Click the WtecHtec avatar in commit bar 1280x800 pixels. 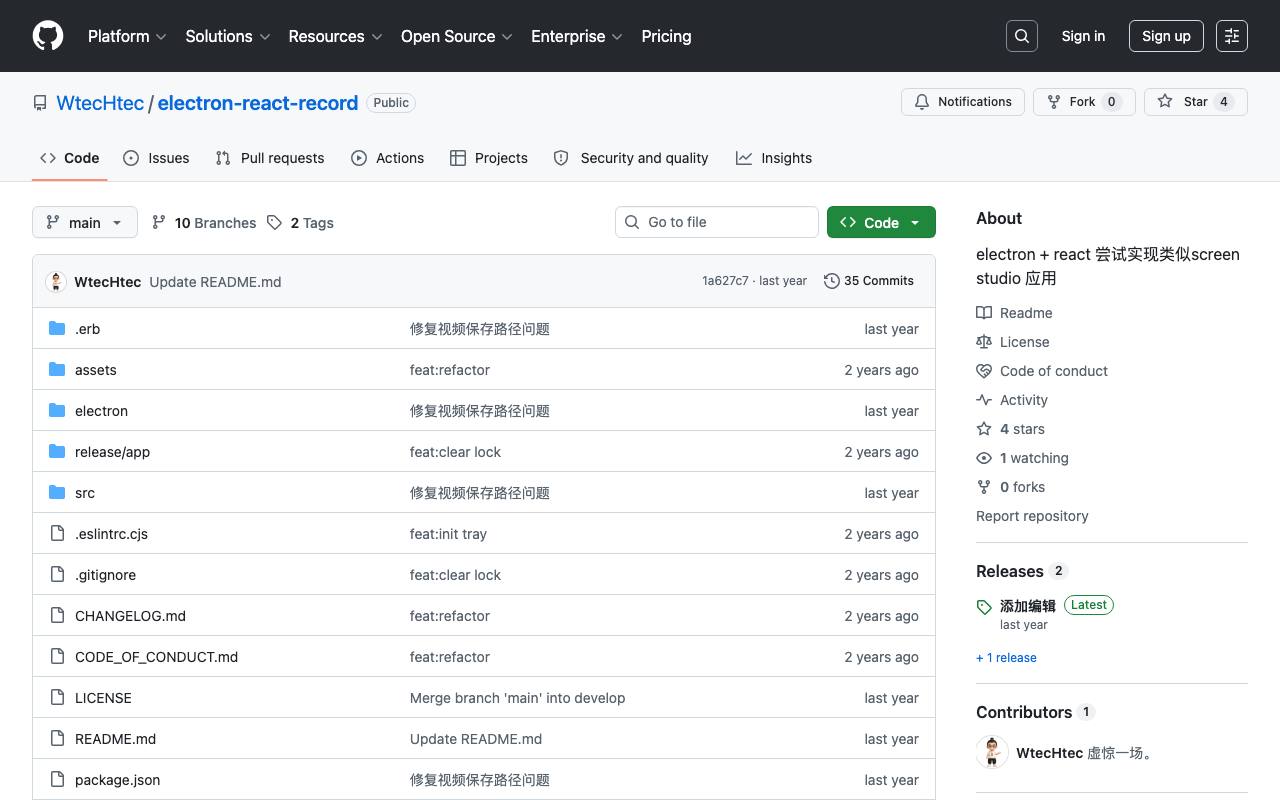[56, 281]
